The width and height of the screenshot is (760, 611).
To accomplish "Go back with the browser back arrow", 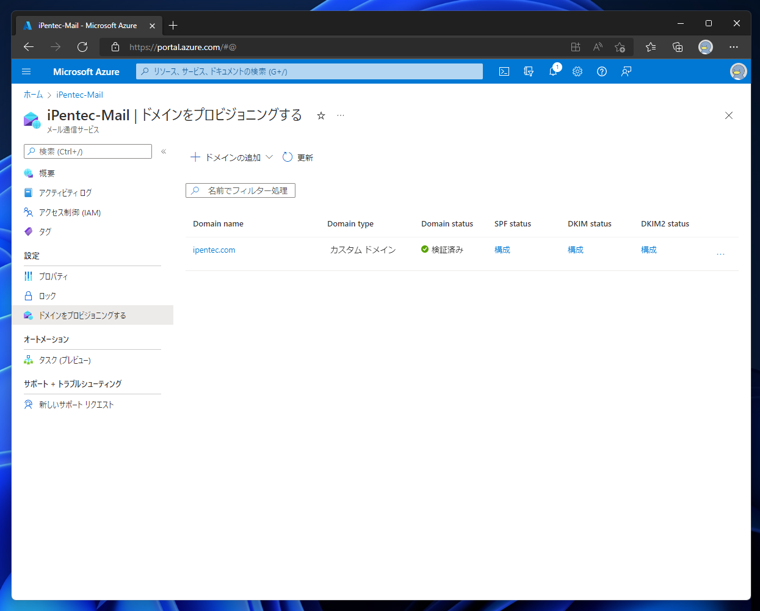I will [x=29, y=47].
